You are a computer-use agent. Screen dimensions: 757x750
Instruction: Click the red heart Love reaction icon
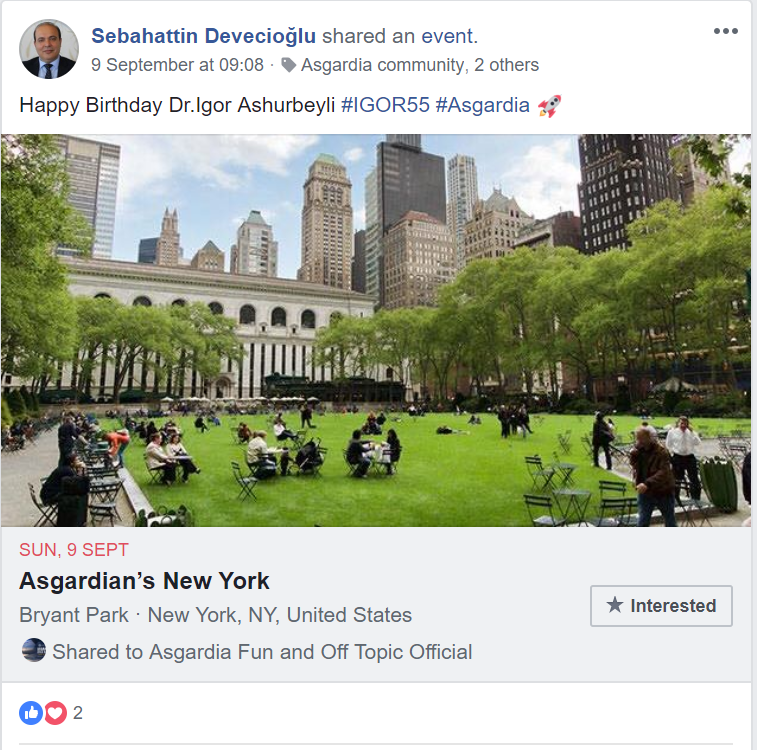point(56,713)
